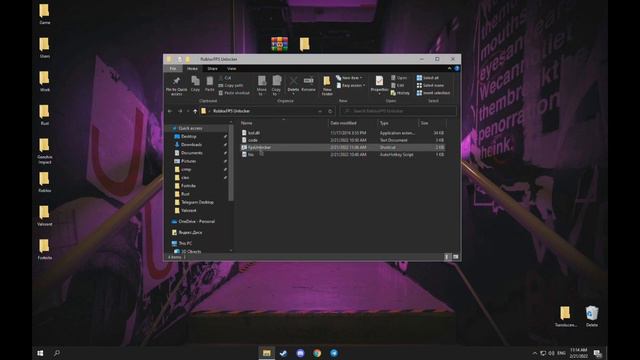Click Invert selection in the ribbon
640x360 pixels.
[433, 93]
